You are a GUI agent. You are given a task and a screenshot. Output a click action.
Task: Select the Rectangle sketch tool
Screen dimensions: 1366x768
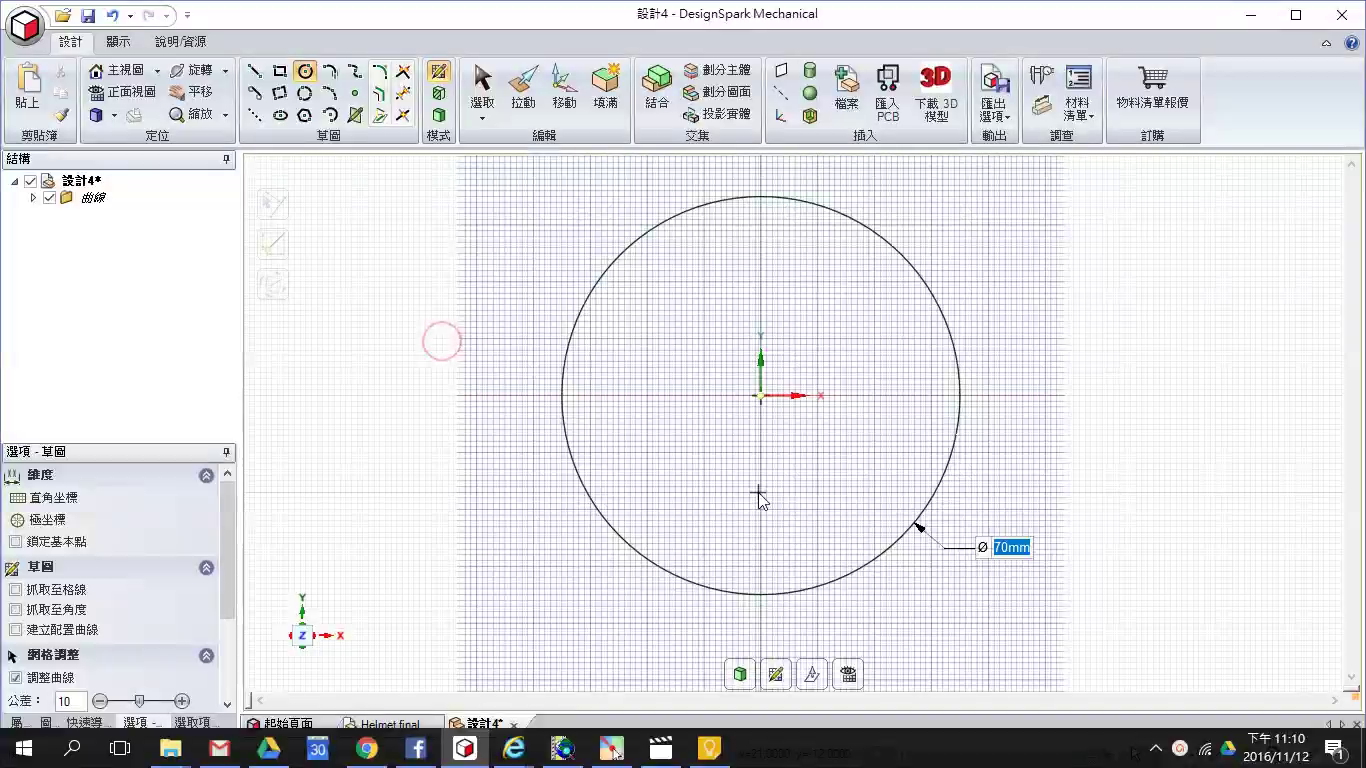click(280, 71)
